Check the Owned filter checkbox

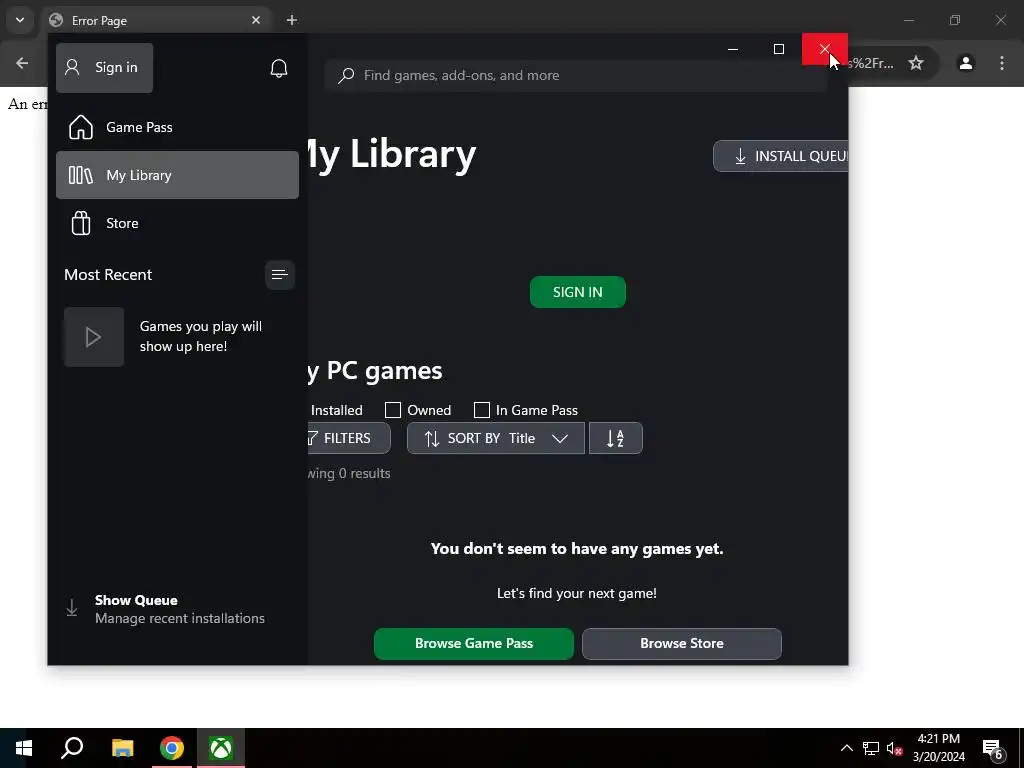pyautogui.click(x=392, y=410)
